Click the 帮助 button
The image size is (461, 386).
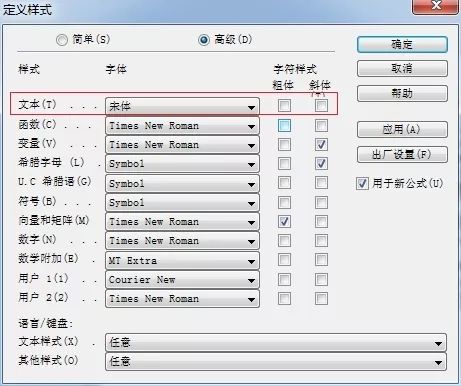pos(402,93)
